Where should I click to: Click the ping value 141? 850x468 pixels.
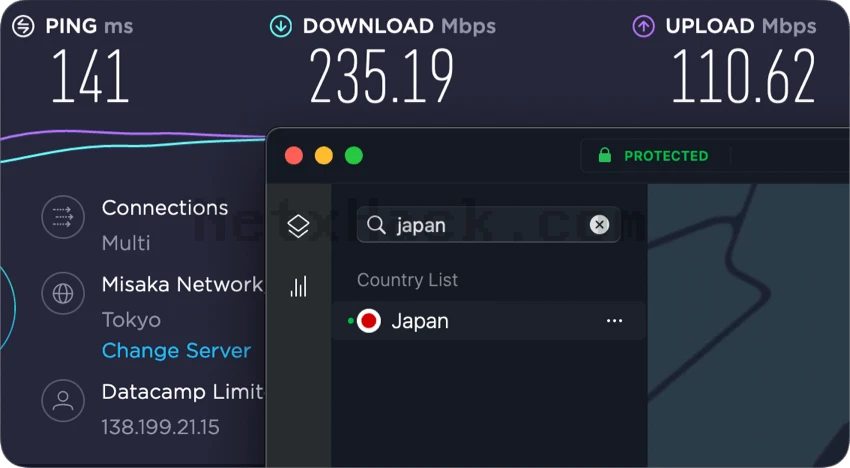click(90, 76)
